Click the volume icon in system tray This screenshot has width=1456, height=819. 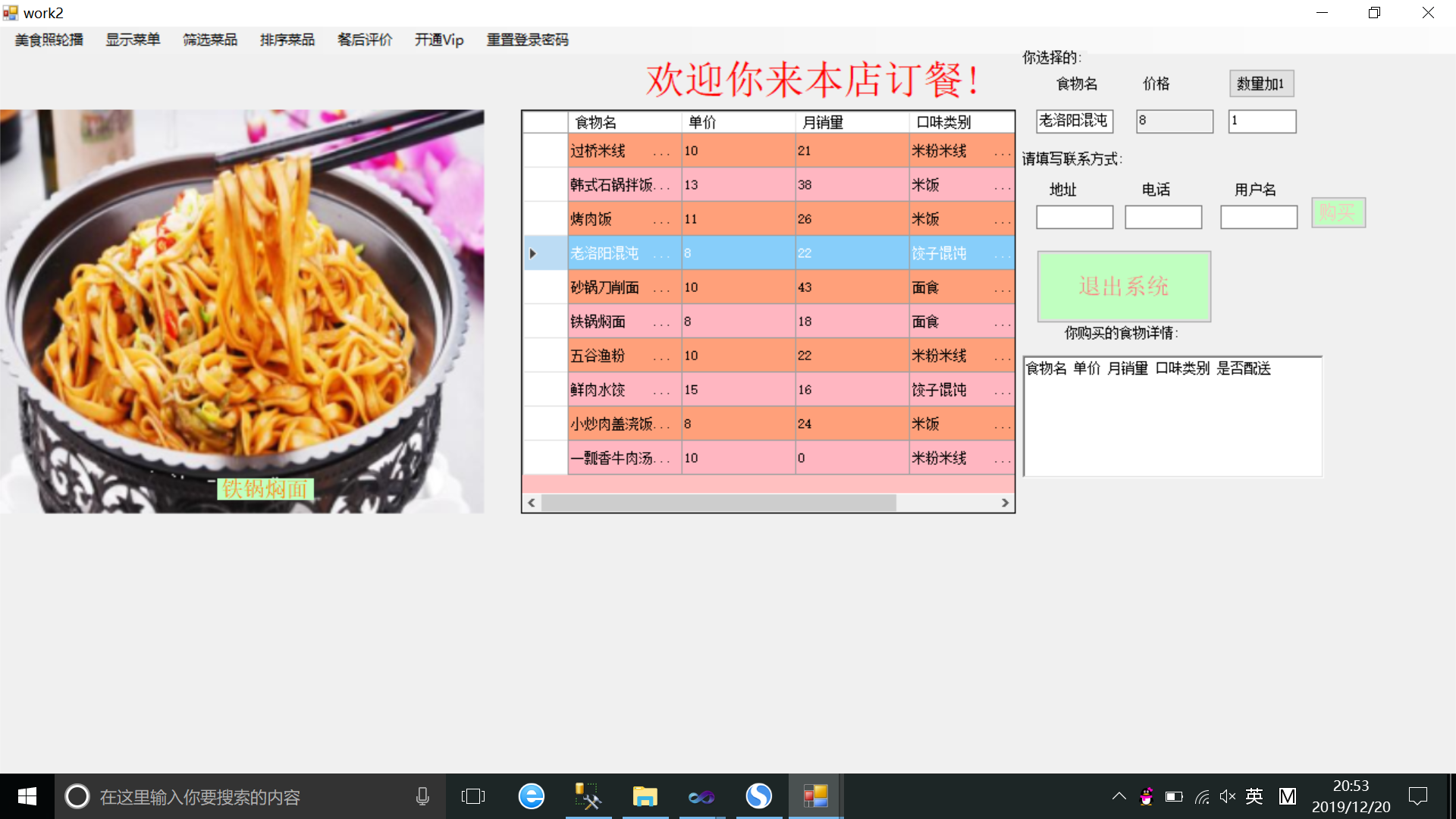(x=1228, y=796)
